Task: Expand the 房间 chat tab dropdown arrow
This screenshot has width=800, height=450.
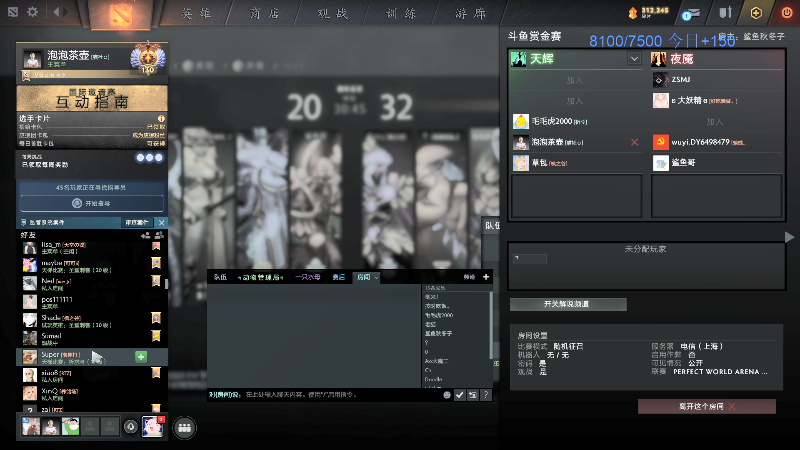Action: (377, 278)
